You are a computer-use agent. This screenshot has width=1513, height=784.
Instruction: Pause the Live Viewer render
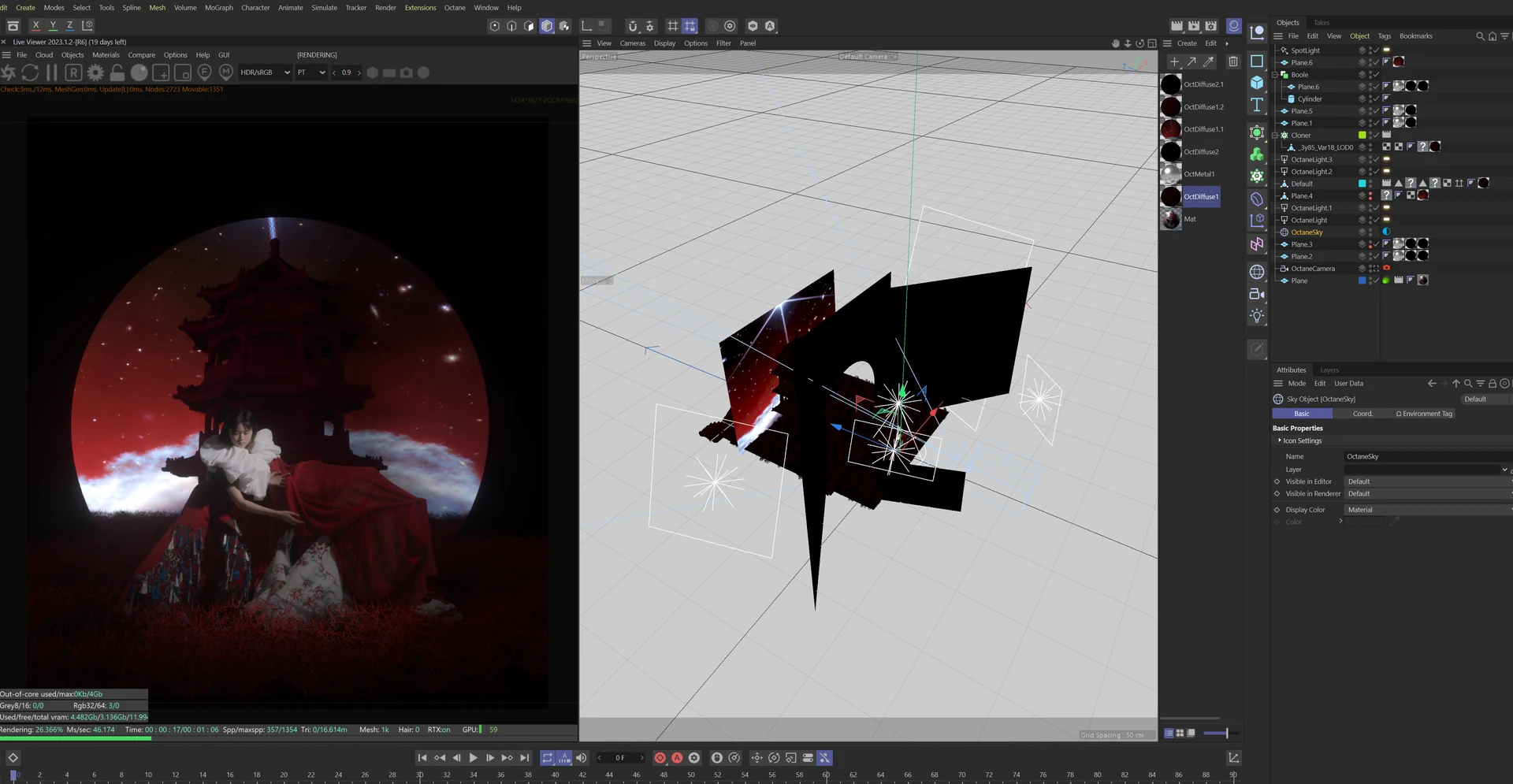[51, 72]
